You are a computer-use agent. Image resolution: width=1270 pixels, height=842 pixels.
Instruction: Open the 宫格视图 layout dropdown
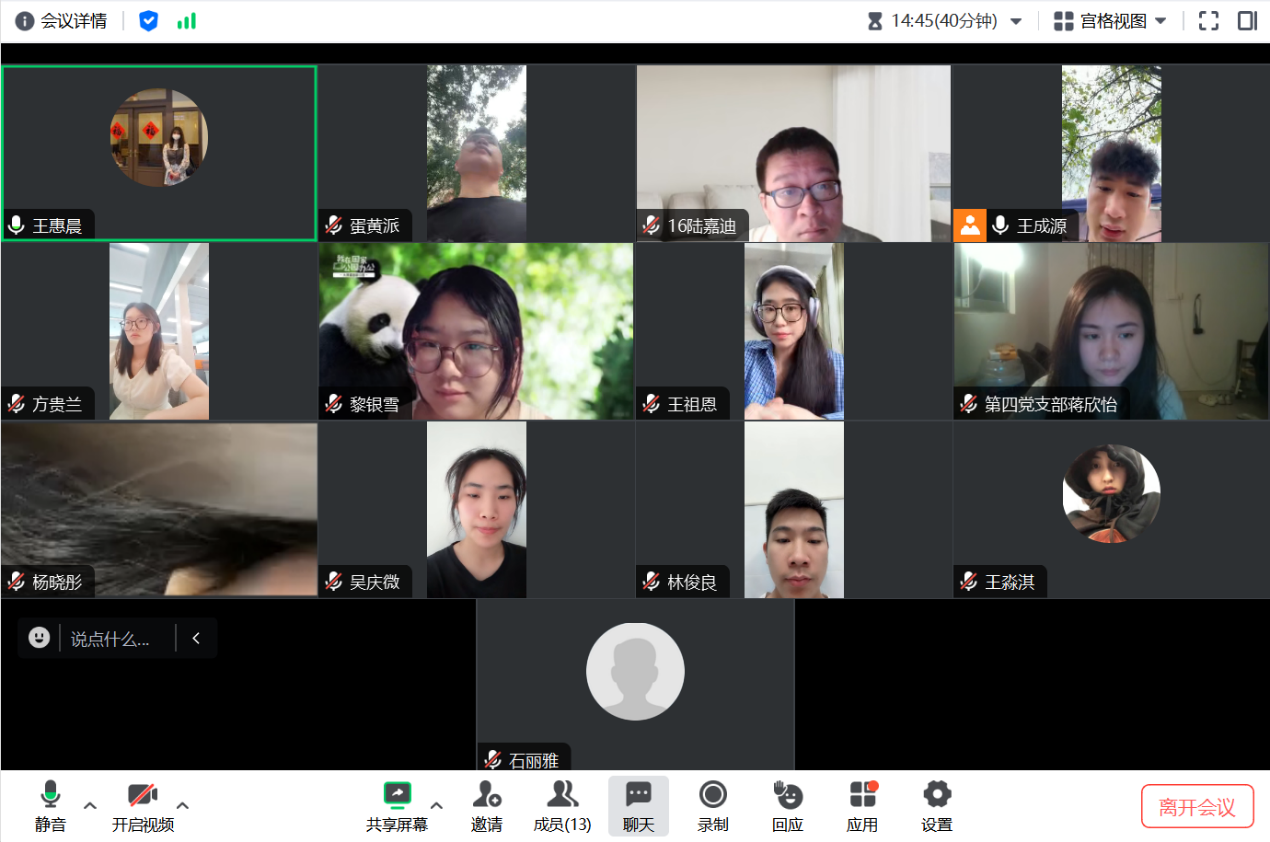coord(1111,21)
